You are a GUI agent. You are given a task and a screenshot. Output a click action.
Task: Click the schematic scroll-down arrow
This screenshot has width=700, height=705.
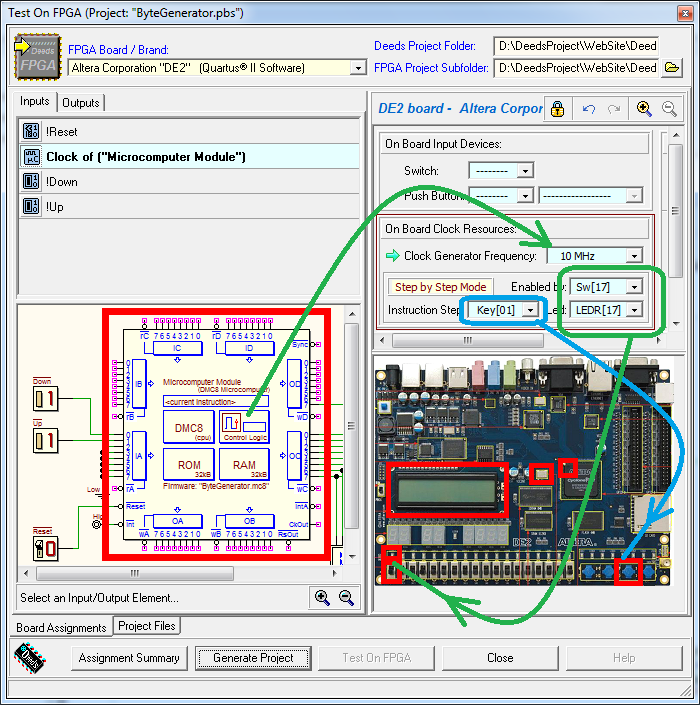click(x=352, y=557)
